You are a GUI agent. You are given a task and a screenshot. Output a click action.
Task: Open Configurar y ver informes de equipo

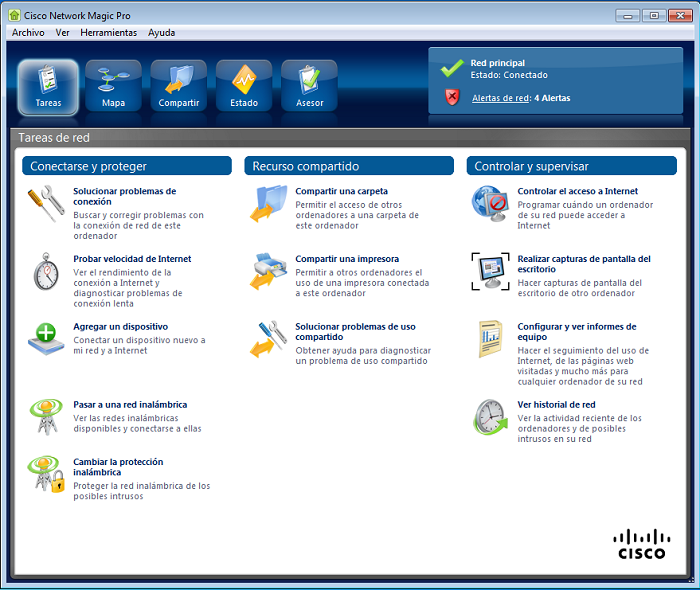click(577, 332)
